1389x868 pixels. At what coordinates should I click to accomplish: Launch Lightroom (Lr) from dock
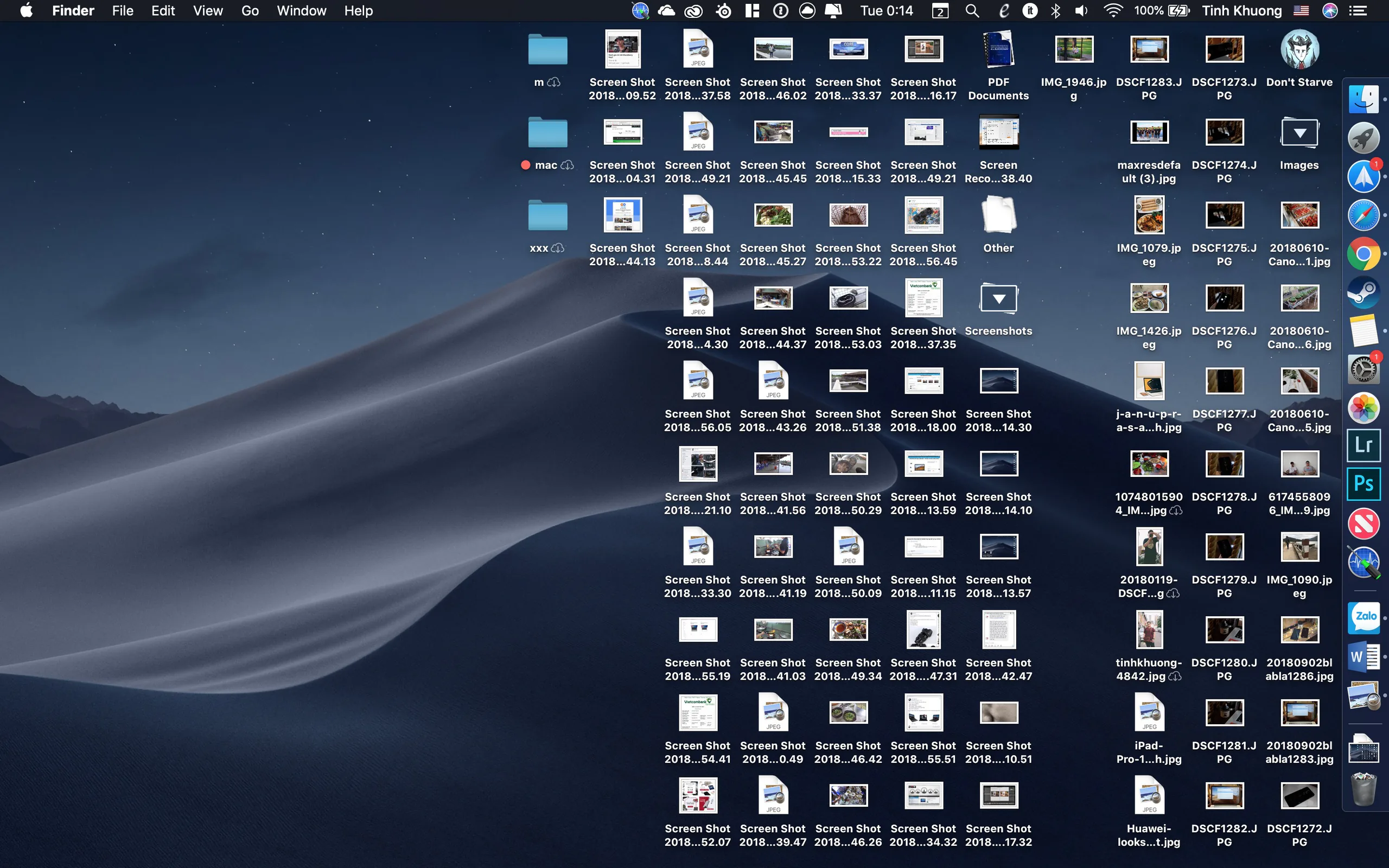(x=1363, y=445)
